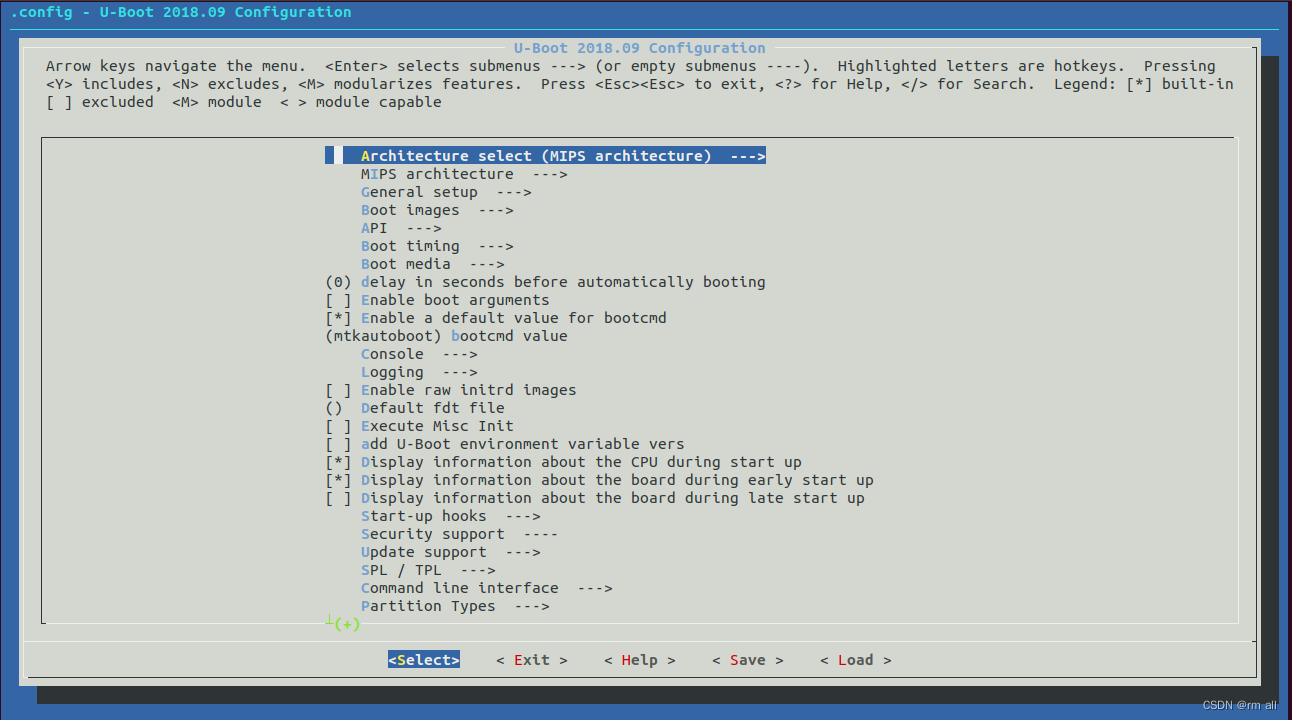The width and height of the screenshot is (1292, 720).
Task: Open the Console submenu
Action: pos(419,354)
